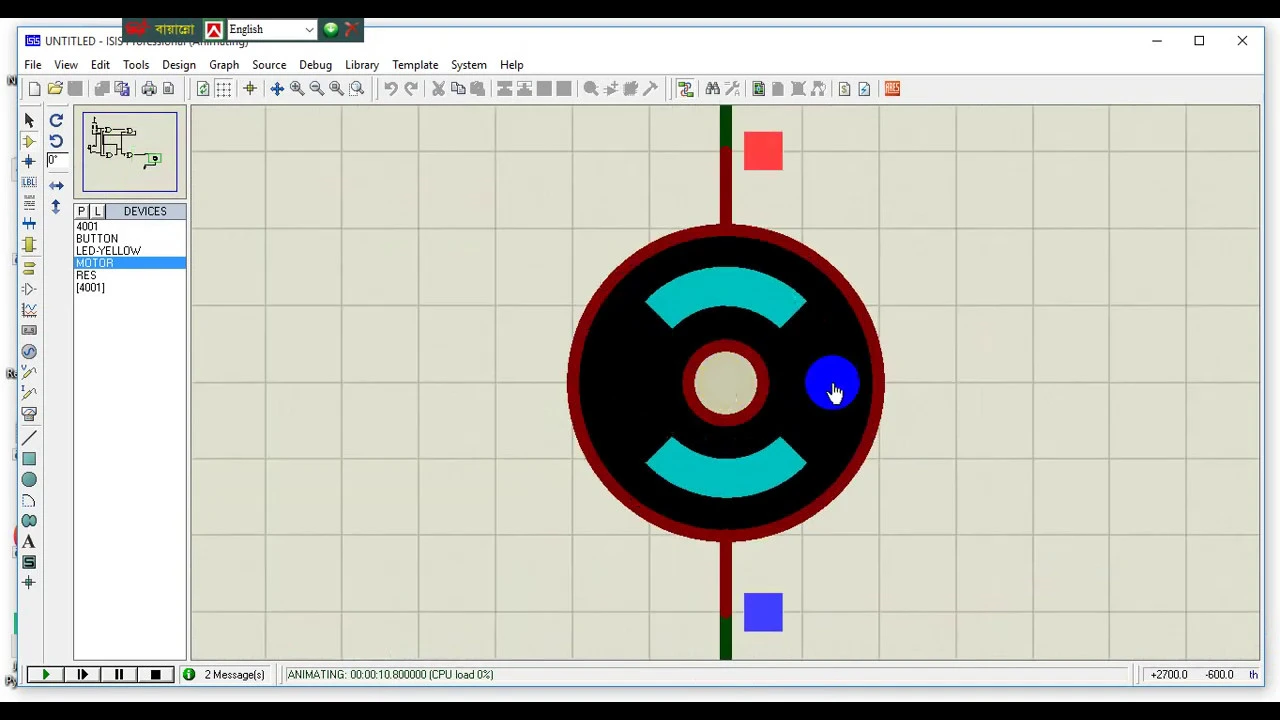The image size is (1280, 720).
Task: Select the Component mode tool
Action: (29, 141)
